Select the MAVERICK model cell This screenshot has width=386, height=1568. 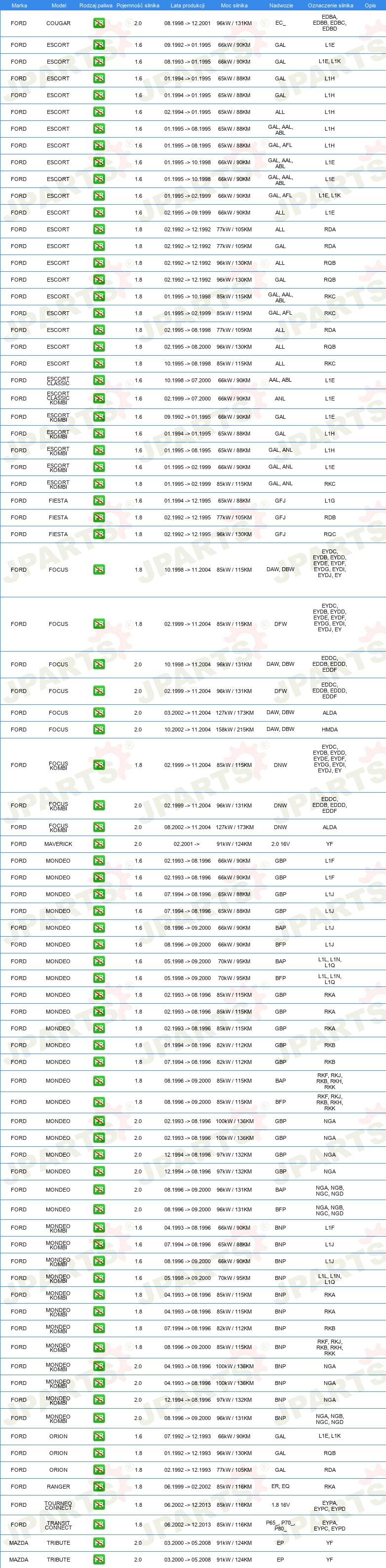pos(58,844)
